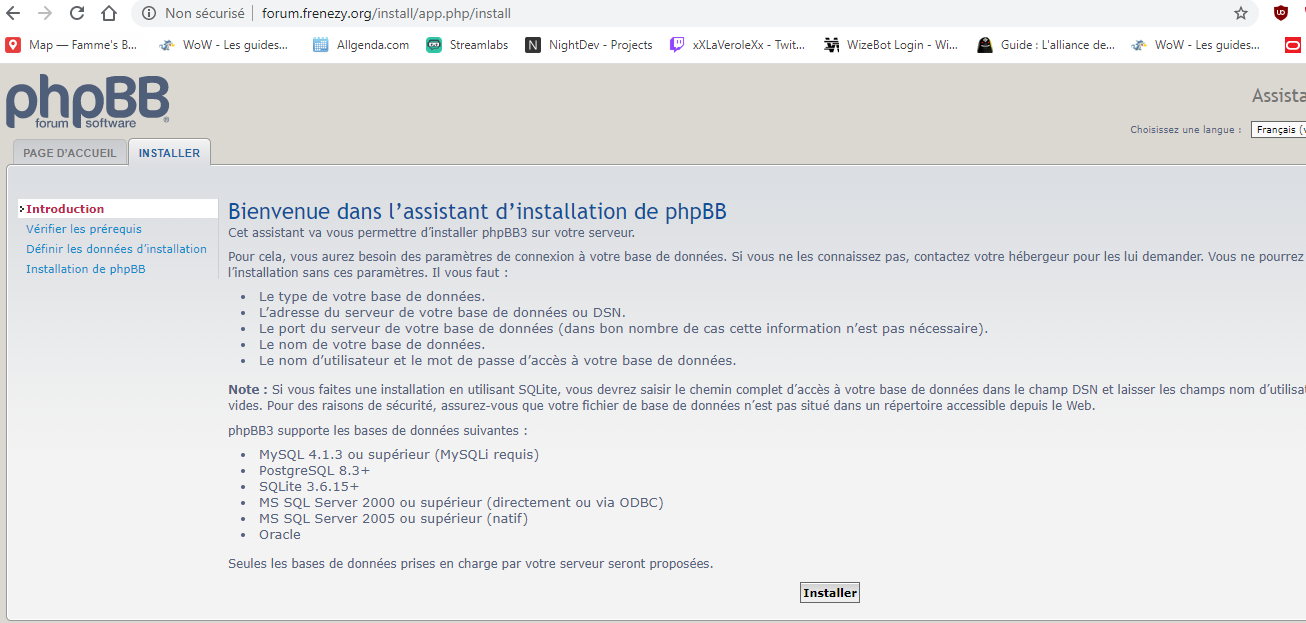
Task: Open Installation de phpBB step
Action: click(86, 269)
